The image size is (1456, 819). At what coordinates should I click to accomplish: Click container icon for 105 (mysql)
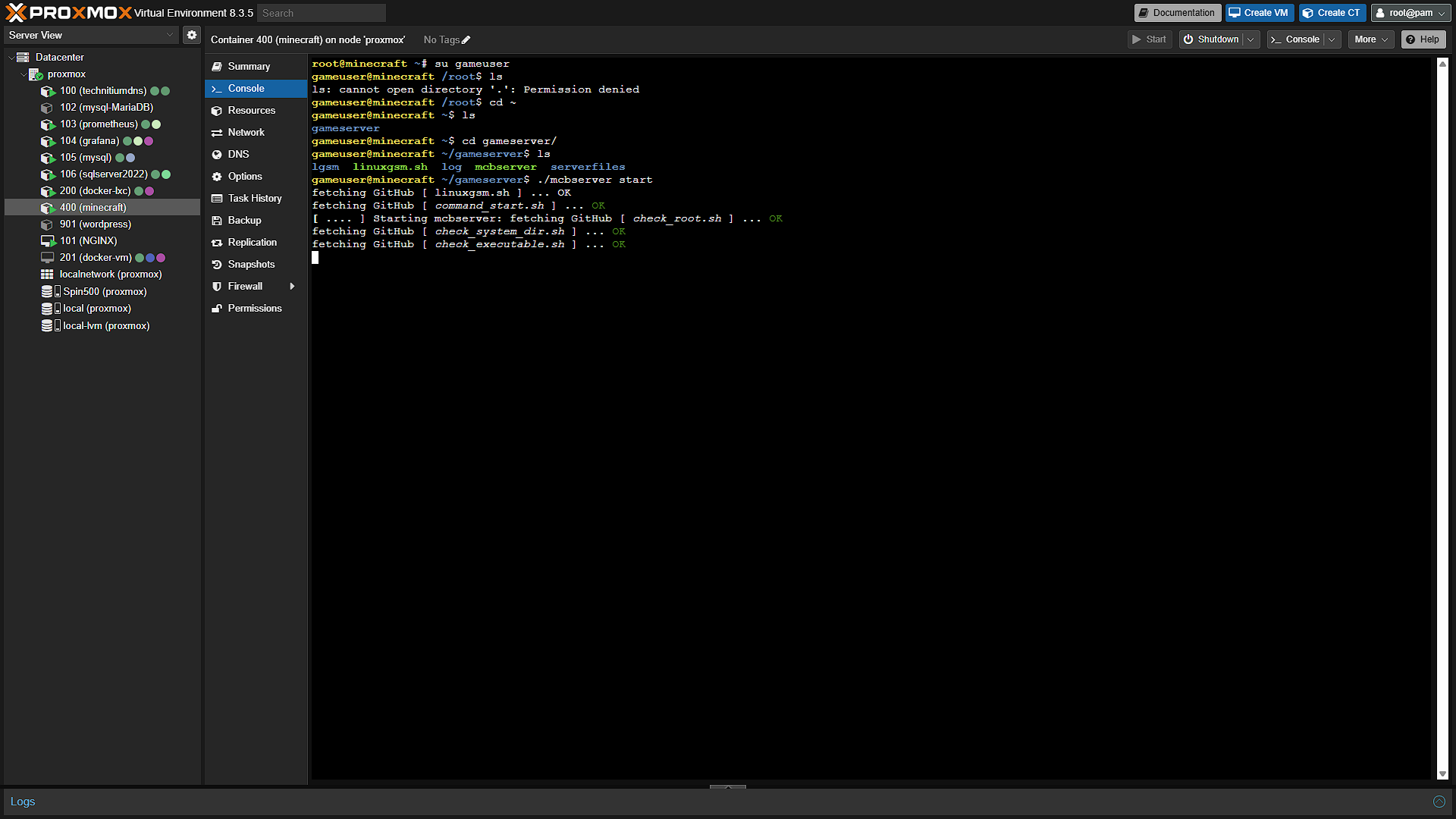tap(48, 158)
